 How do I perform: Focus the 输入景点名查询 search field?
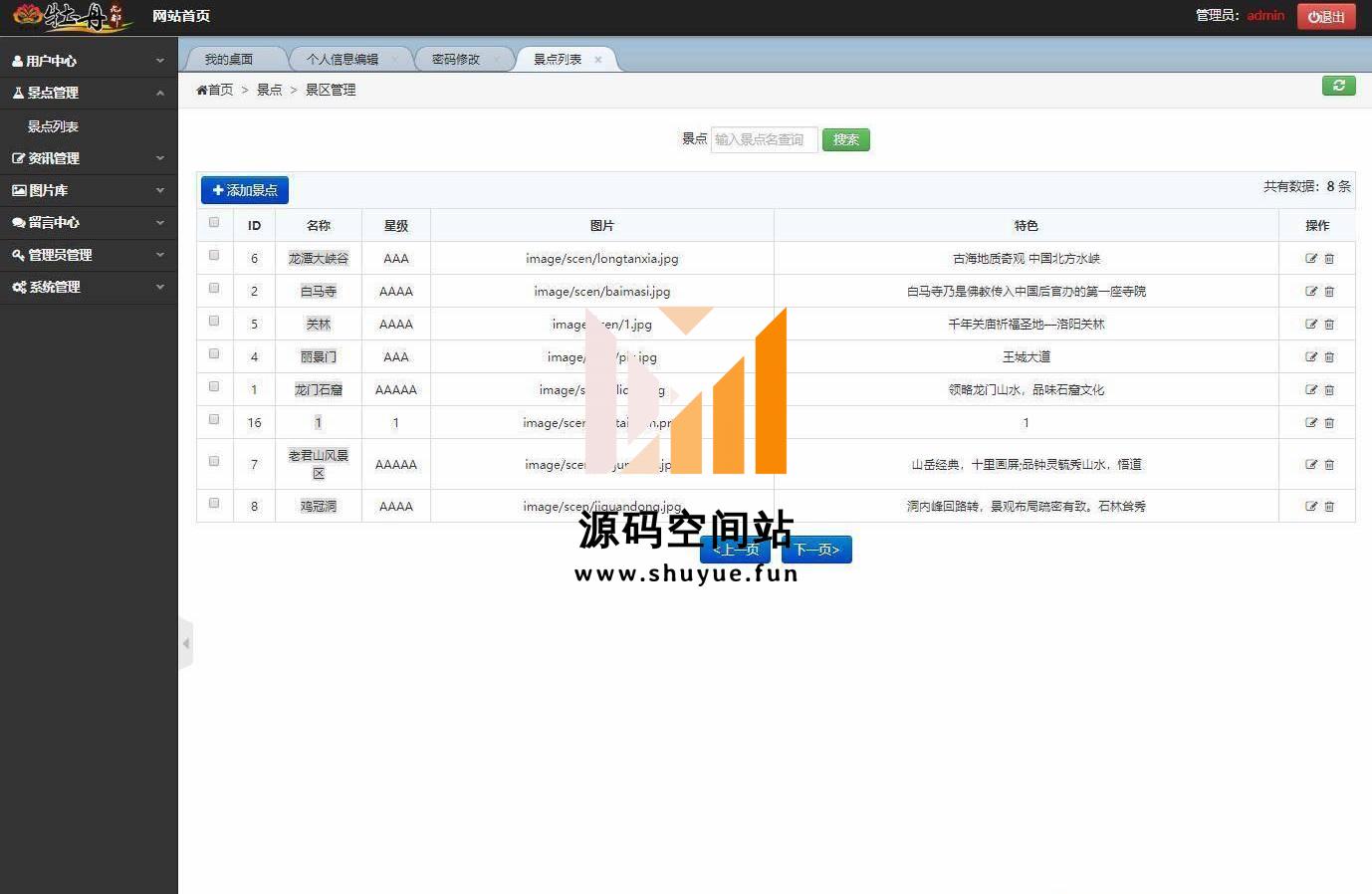tap(765, 139)
